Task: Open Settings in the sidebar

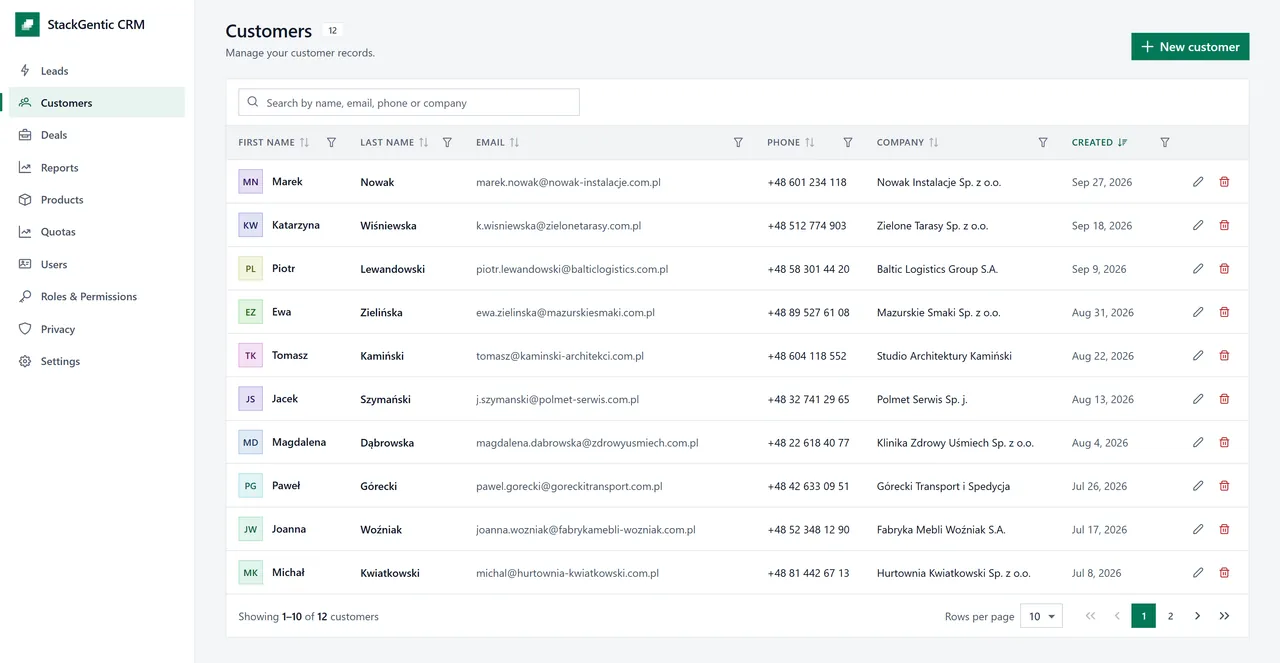Action: pos(97,362)
